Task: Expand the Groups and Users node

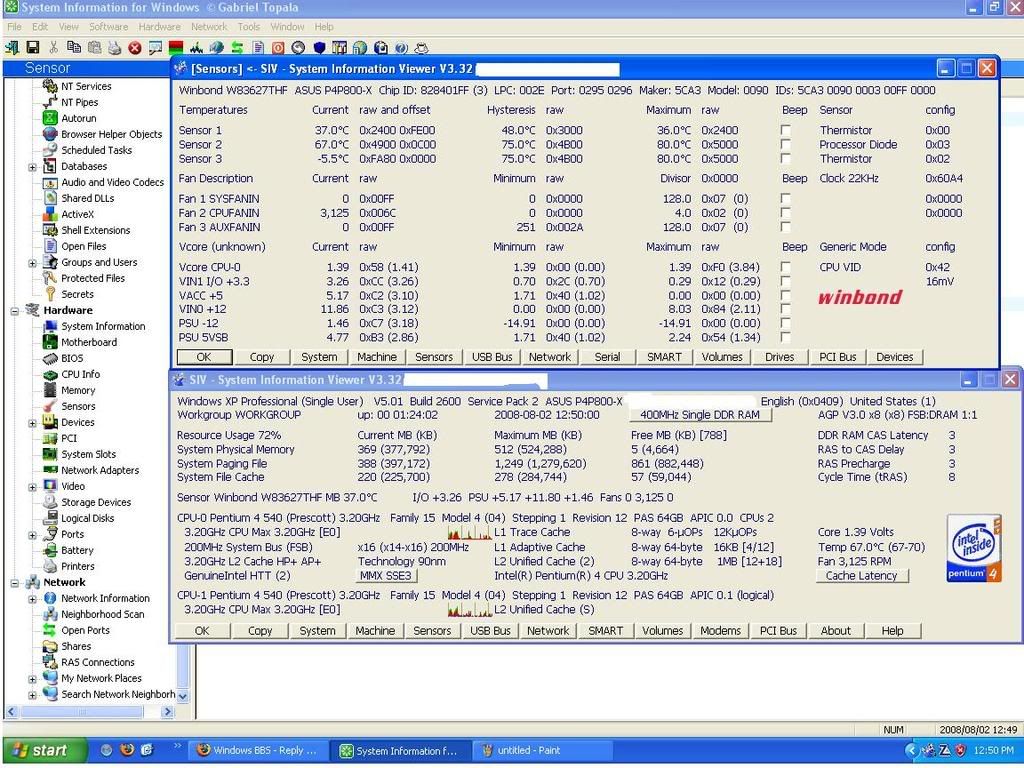Action: [x=32, y=263]
